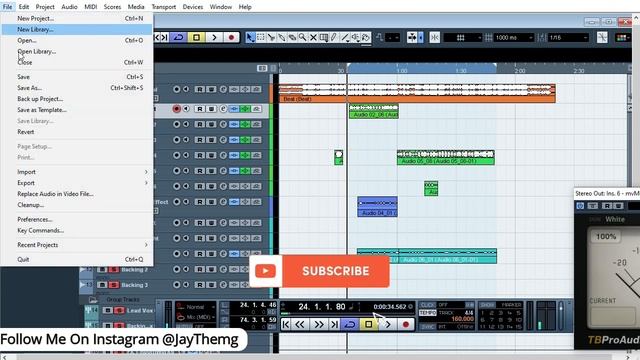Screen dimensions: 640x360
Task: Select Back up Project...
Action: point(78,99)
